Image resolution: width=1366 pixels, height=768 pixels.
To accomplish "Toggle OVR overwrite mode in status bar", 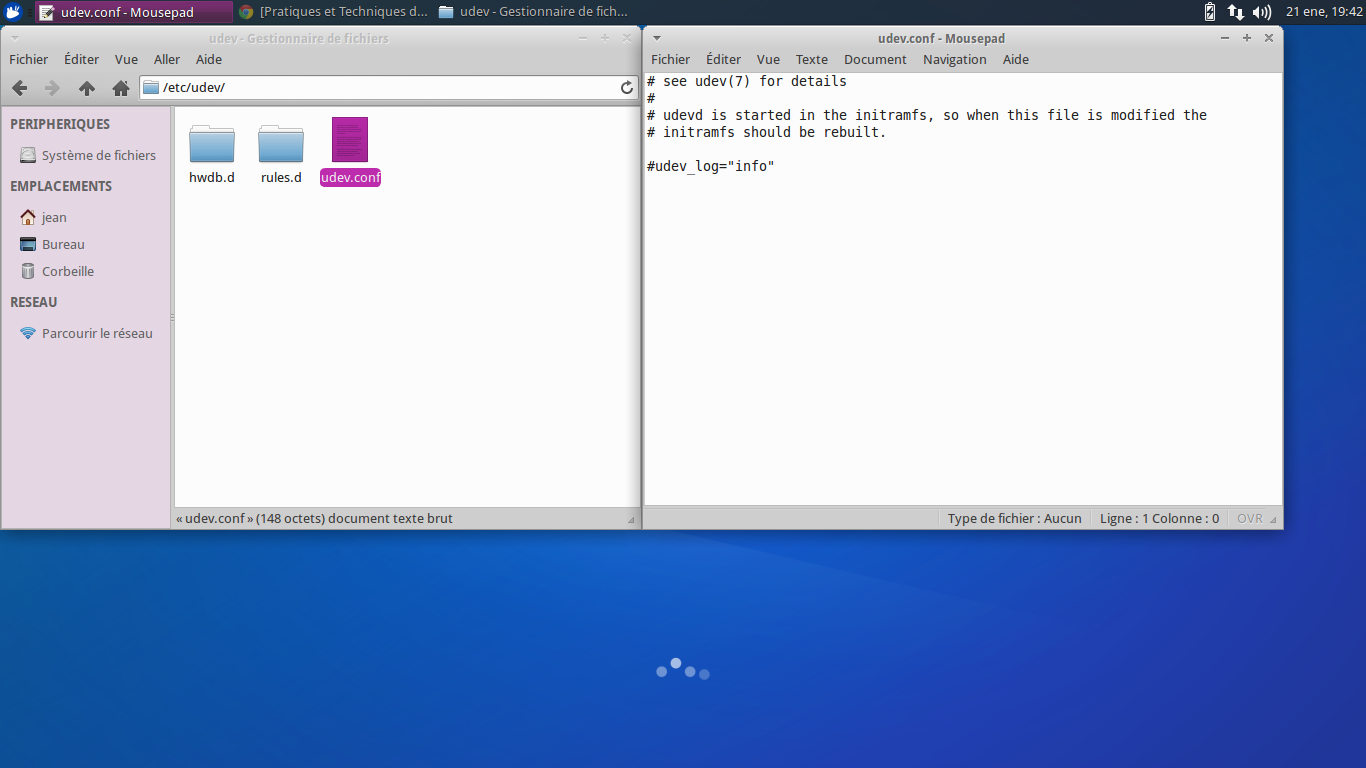I will [x=1250, y=519].
